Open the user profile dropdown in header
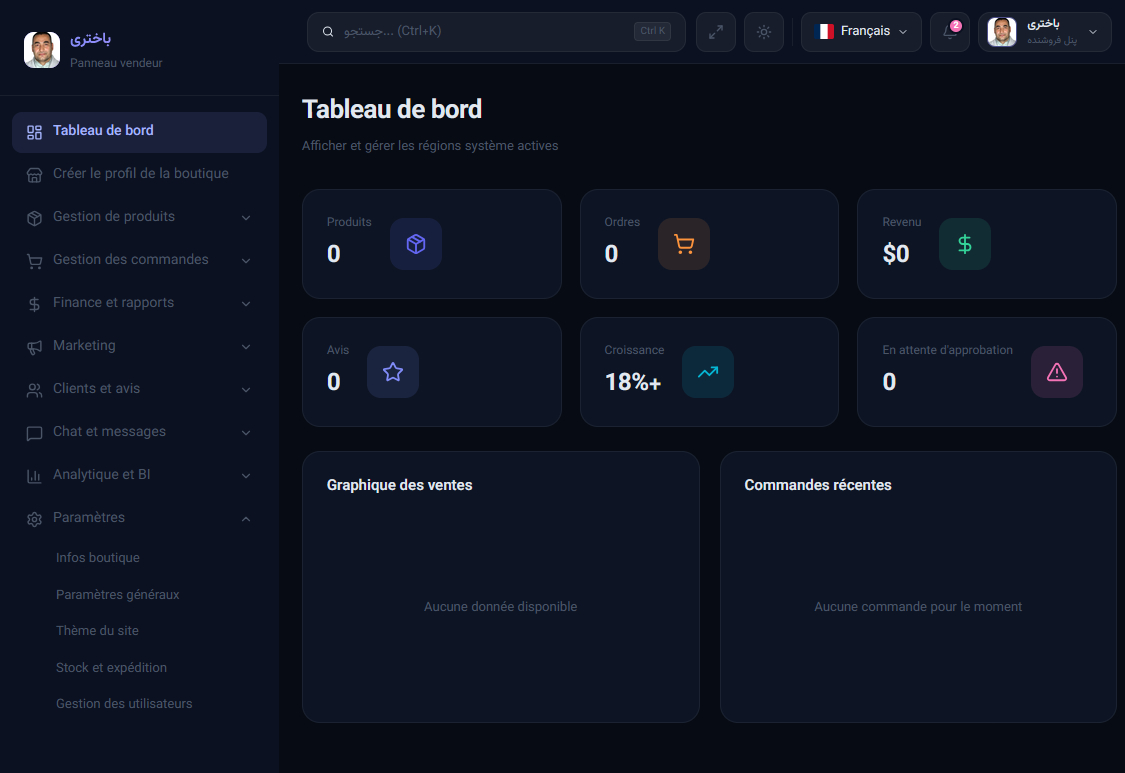This screenshot has width=1125, height=773. 1045,32
